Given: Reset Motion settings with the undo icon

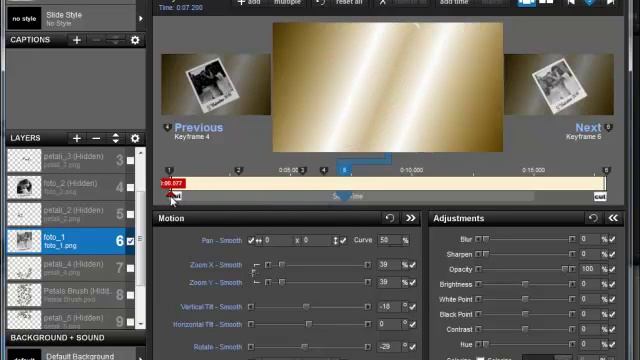Looking at the screenshot, I should tap(390, 218).
